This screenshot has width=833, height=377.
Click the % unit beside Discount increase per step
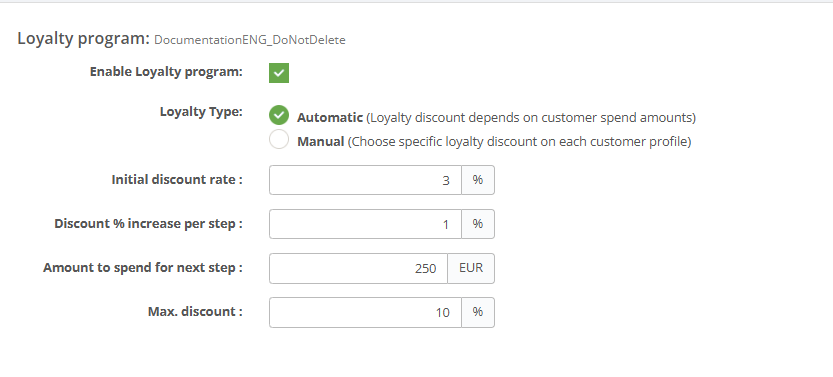[478, 224]
